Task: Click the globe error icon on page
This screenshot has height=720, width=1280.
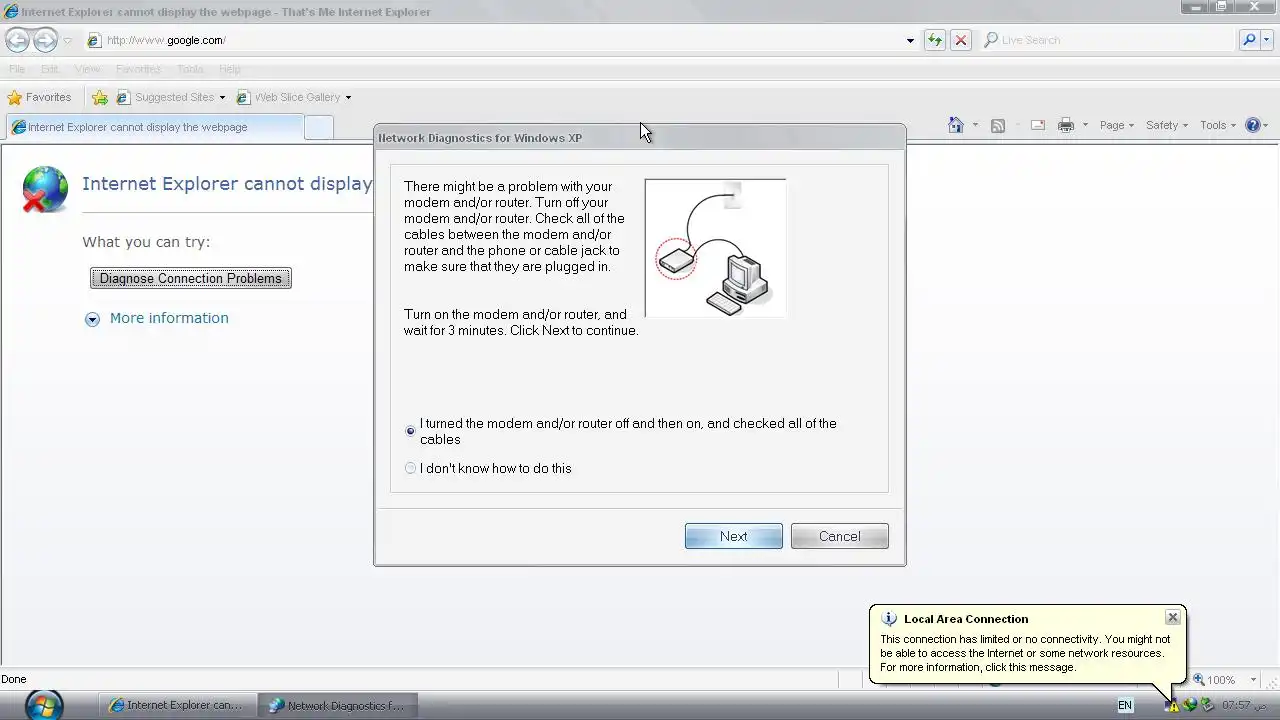Action: point(45,189)
